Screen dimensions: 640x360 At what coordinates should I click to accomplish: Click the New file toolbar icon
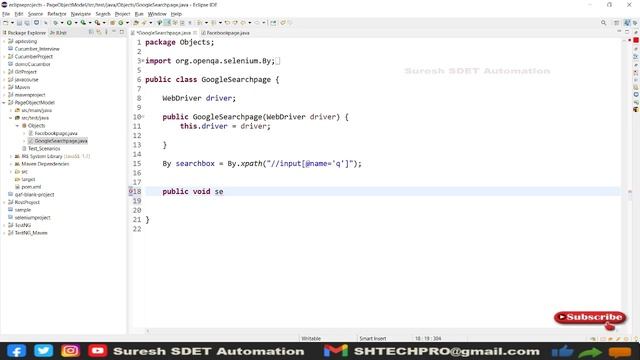[x=6, y=23]
